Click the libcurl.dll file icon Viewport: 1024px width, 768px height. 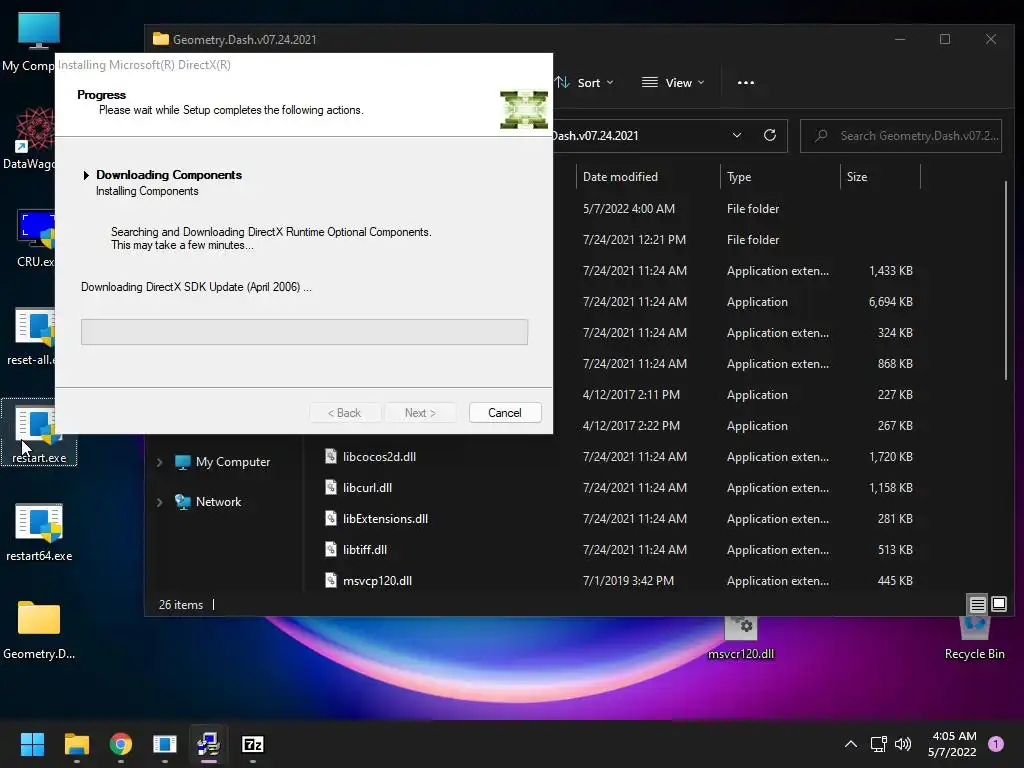click(x=331, y=487)
